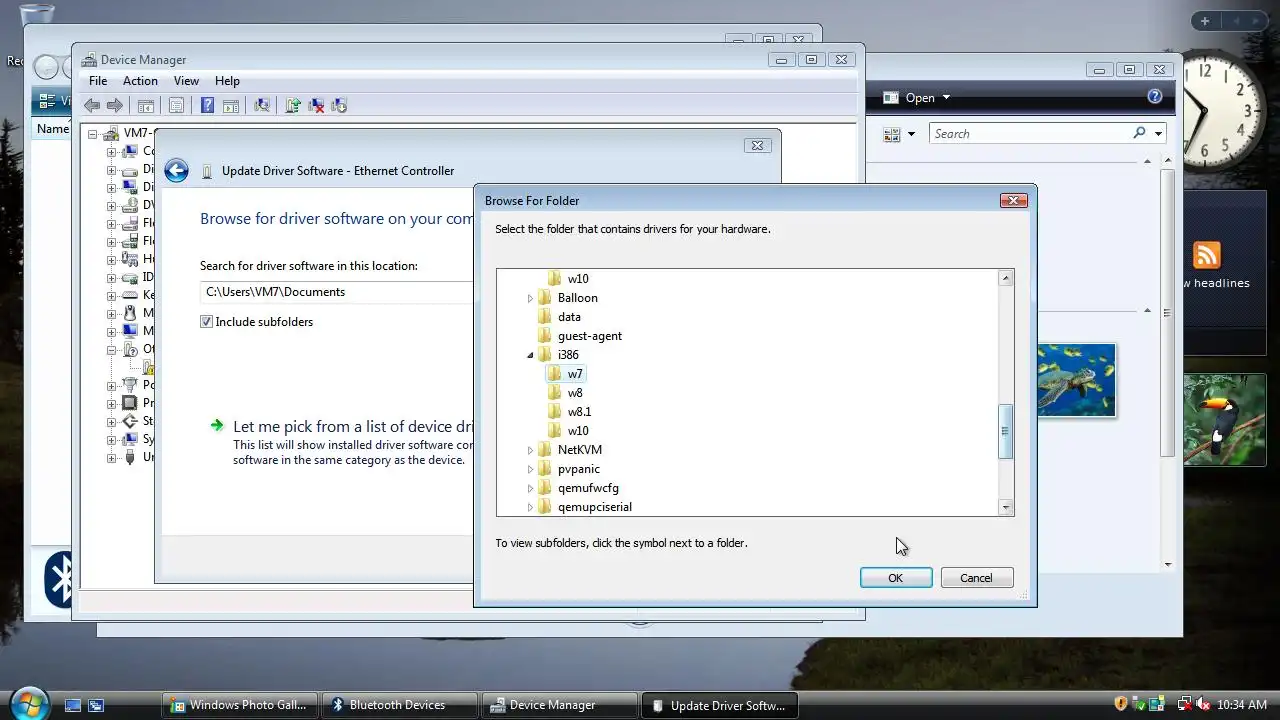
Task: Switch to Device Manager taskbar button
Action: point(559,705)
